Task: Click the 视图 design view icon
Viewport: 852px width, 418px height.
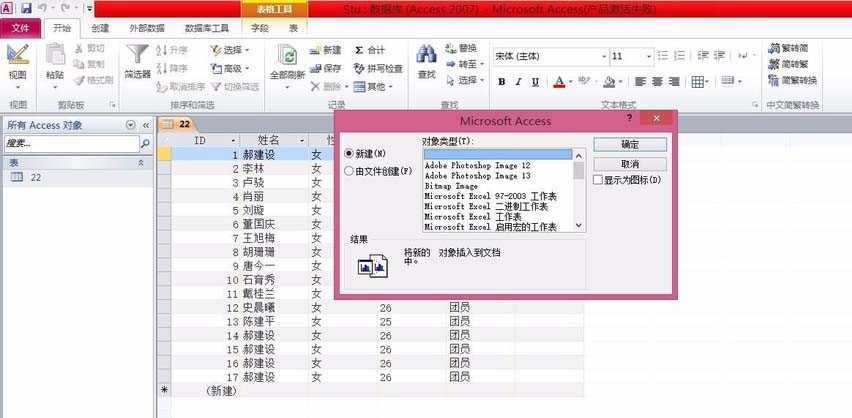Action: (17, 54)
